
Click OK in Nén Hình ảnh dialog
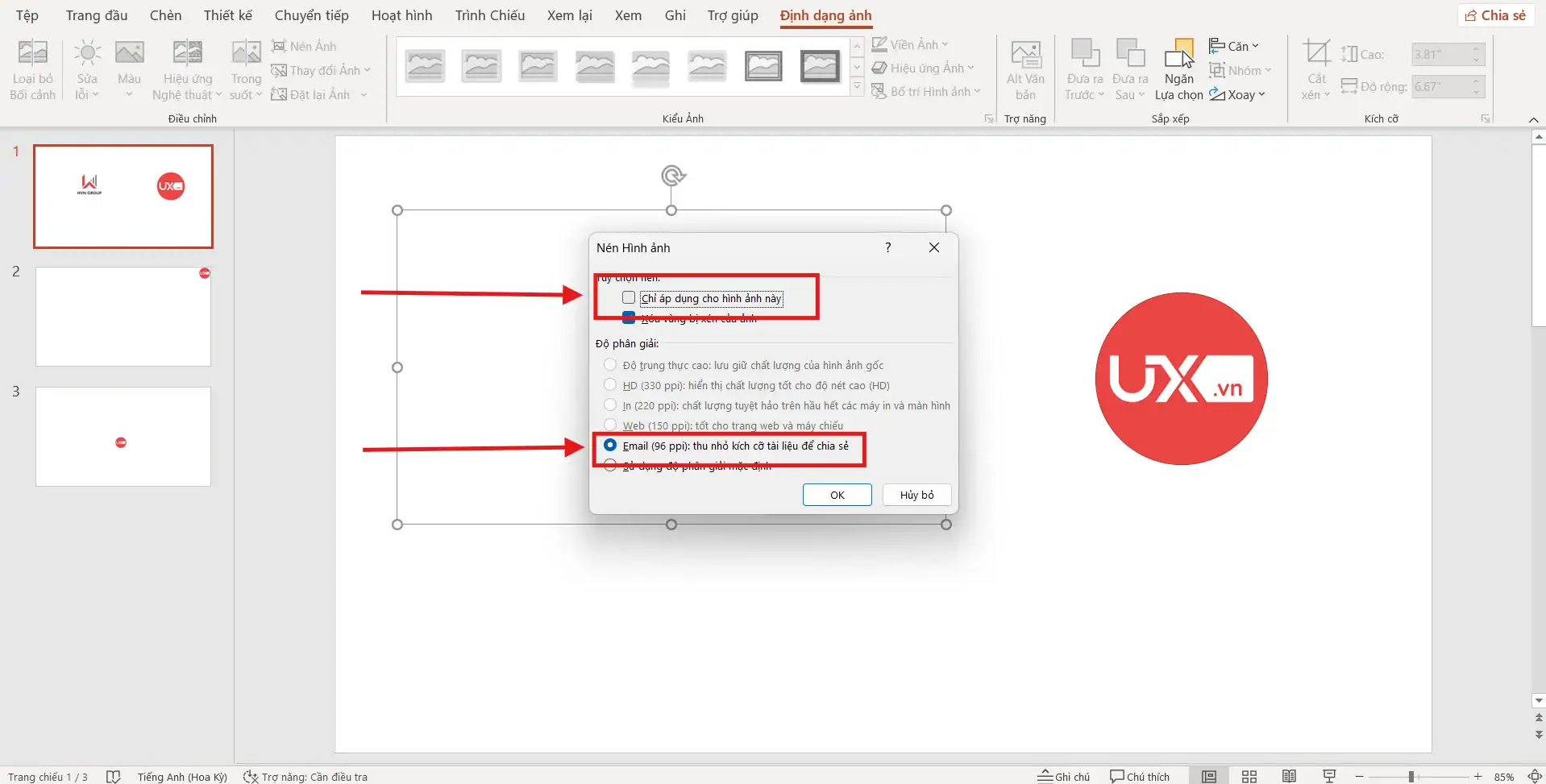tap(837, 495)
